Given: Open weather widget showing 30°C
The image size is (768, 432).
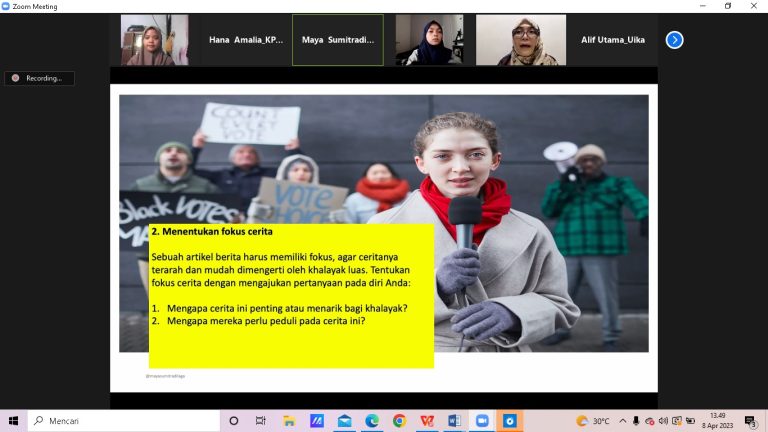Looking at the screenshot, I should click(x=593, y=421).
